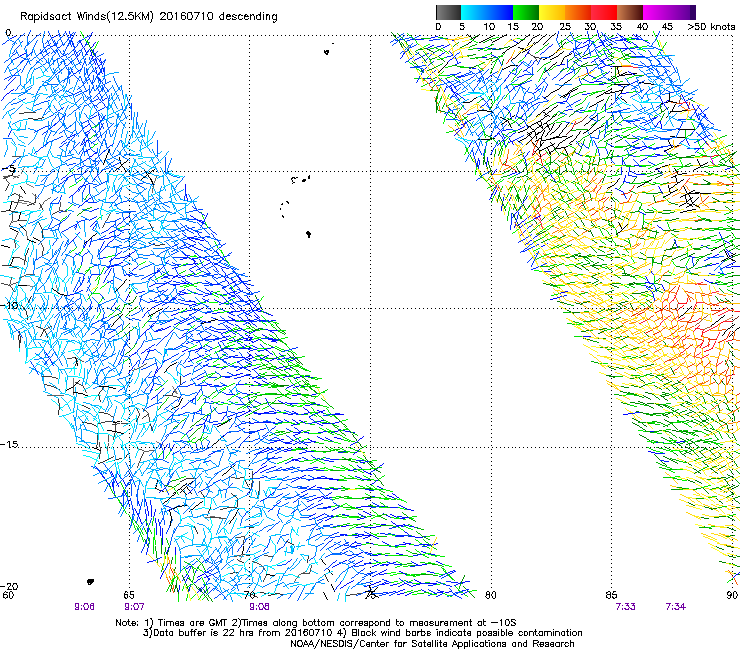This screenshot has height=650, width=740.
Task: Click the '>50 knots' legend label
Action: (x=711, y=27)
